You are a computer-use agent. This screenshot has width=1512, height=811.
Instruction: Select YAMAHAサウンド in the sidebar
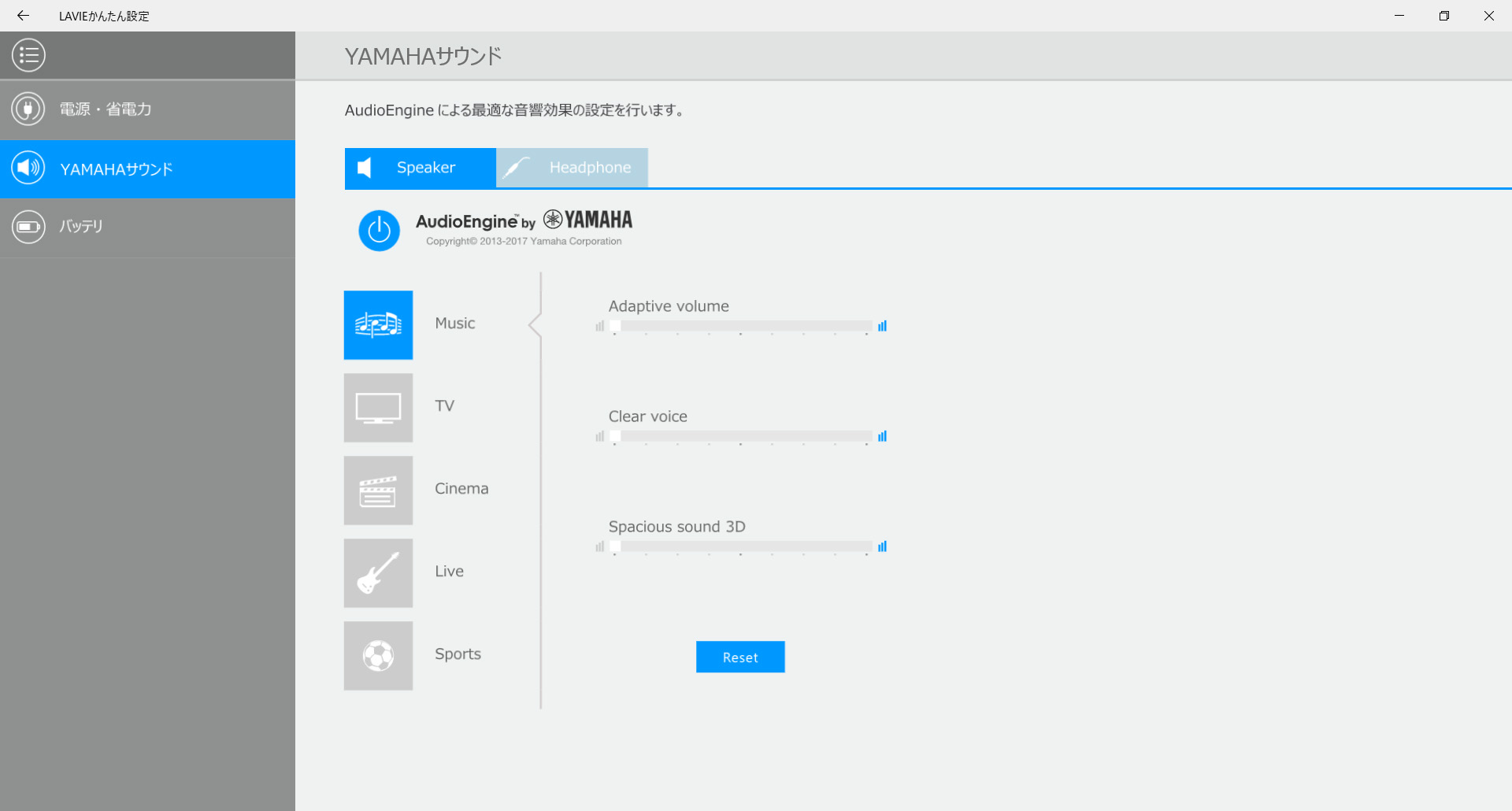(x=147, y=169)
